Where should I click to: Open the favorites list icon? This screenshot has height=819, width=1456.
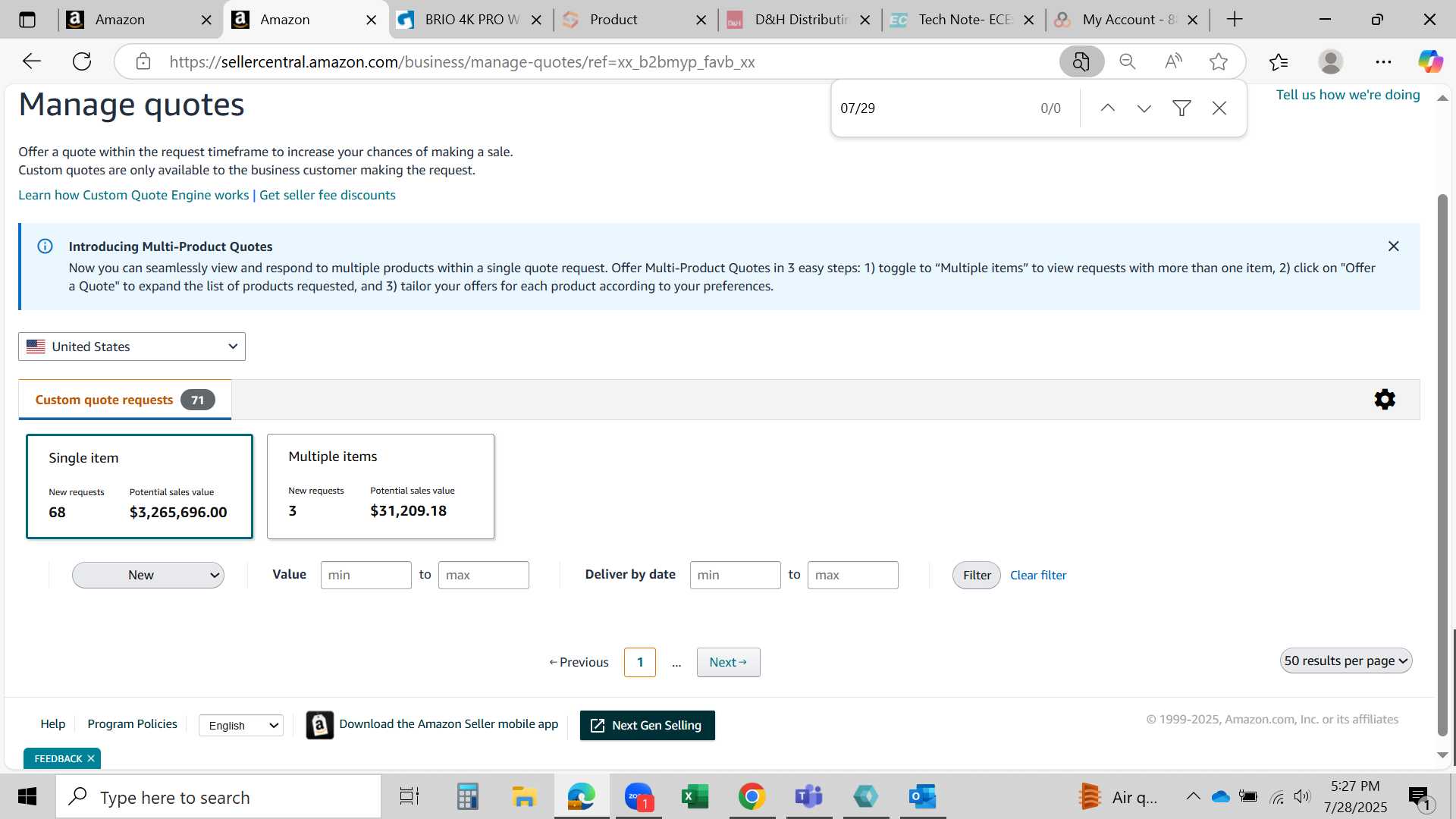tap(1279, 61)
